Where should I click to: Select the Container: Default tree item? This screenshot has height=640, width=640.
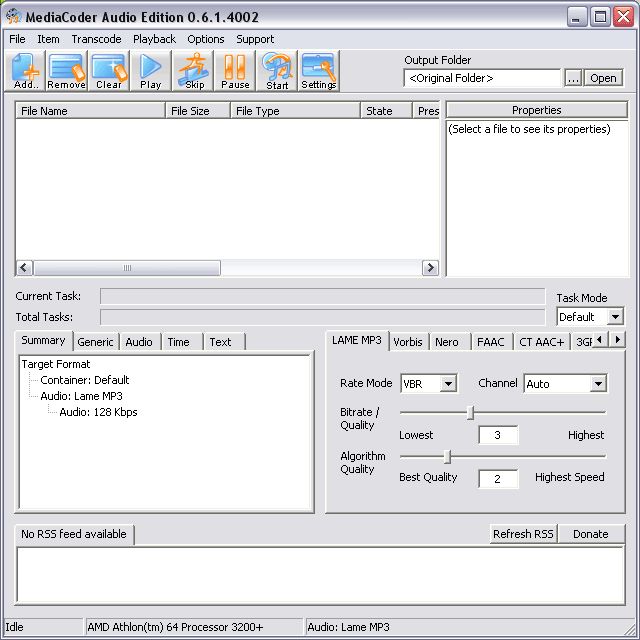84,380
